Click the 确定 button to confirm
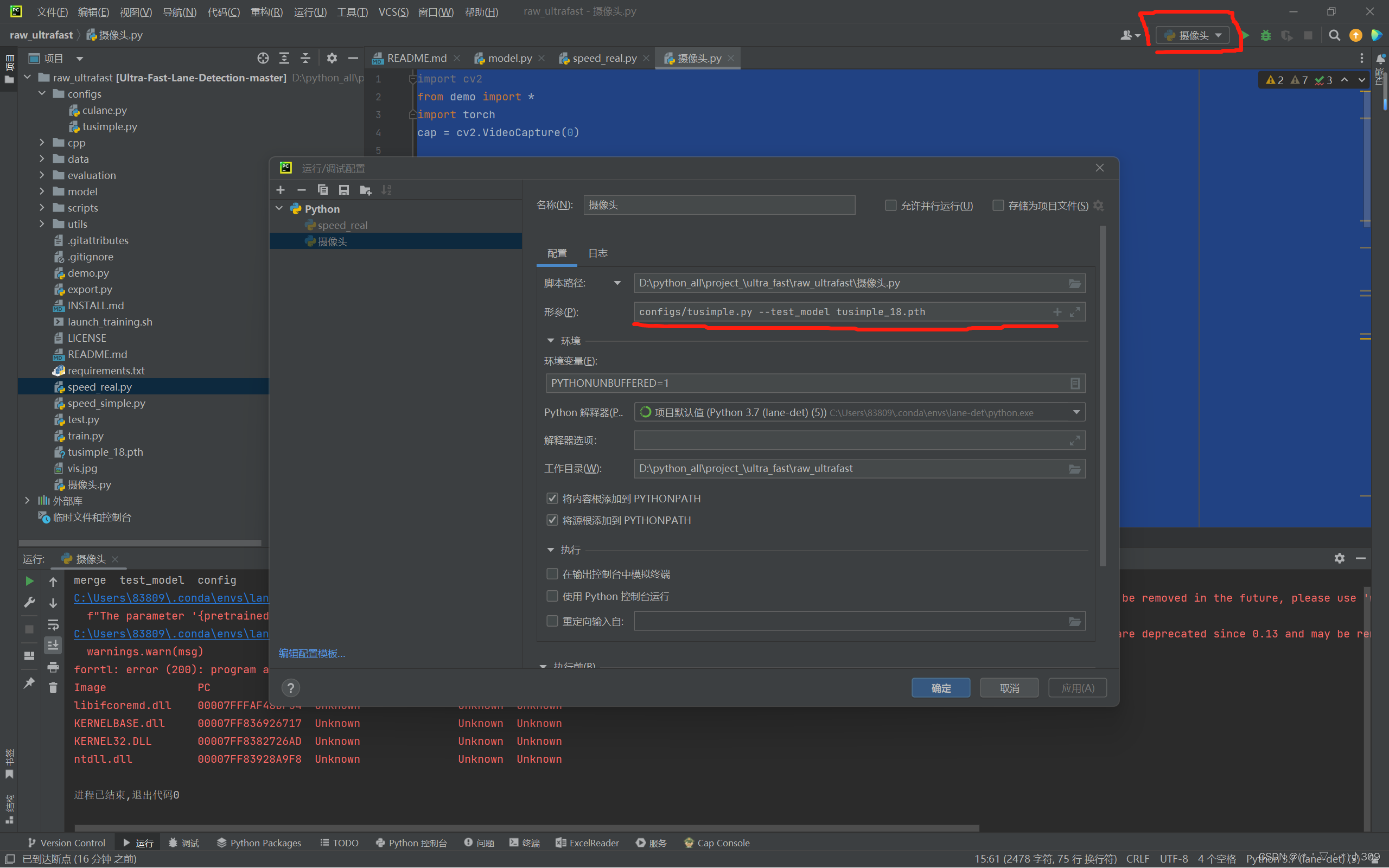The image size is (1389, 868). tap(940, 687)
